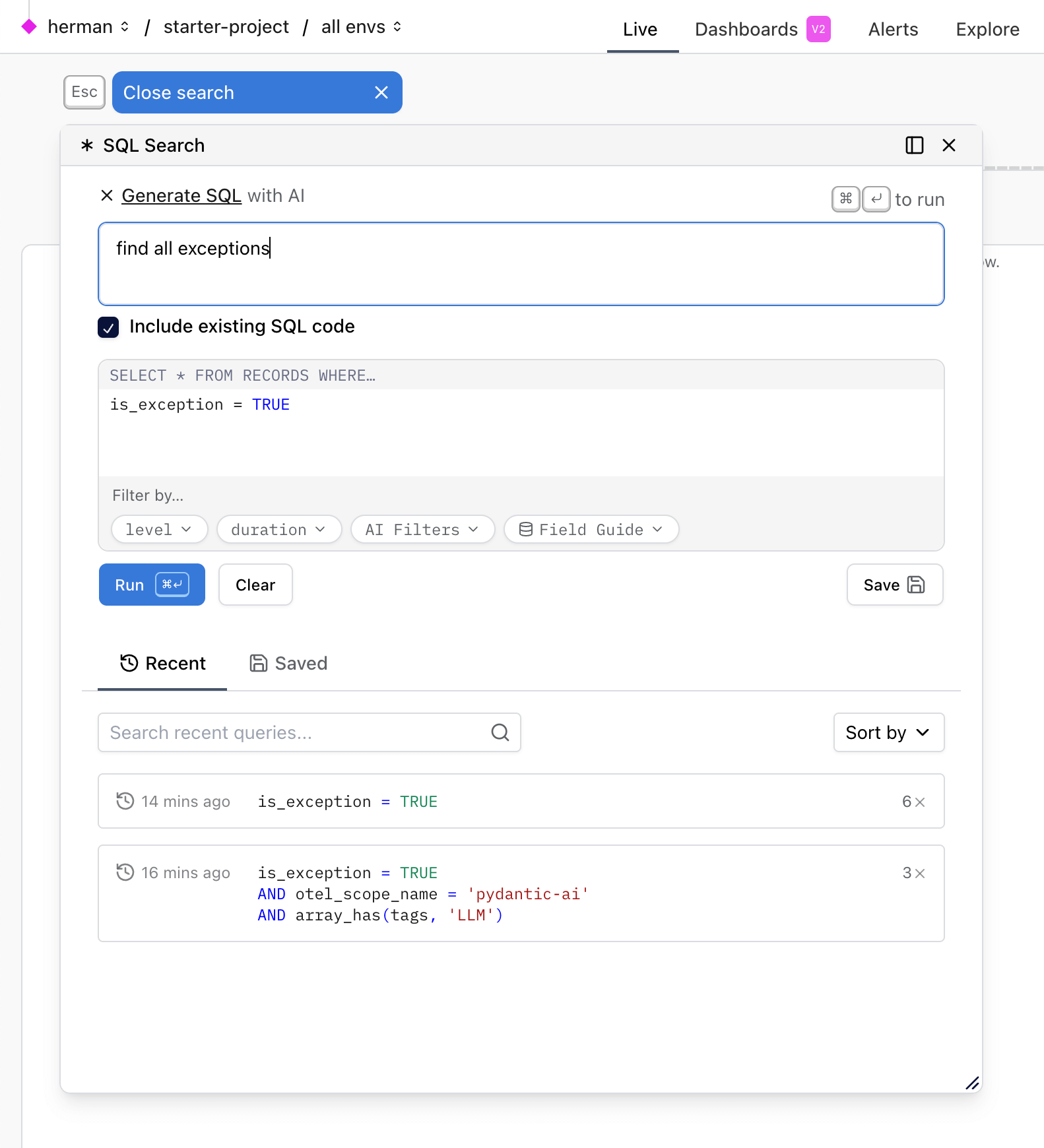1044x1148 pixels.
Task: Uncheck Include existing SQL code
Action: pyautogui.click(x=108, y=327)
